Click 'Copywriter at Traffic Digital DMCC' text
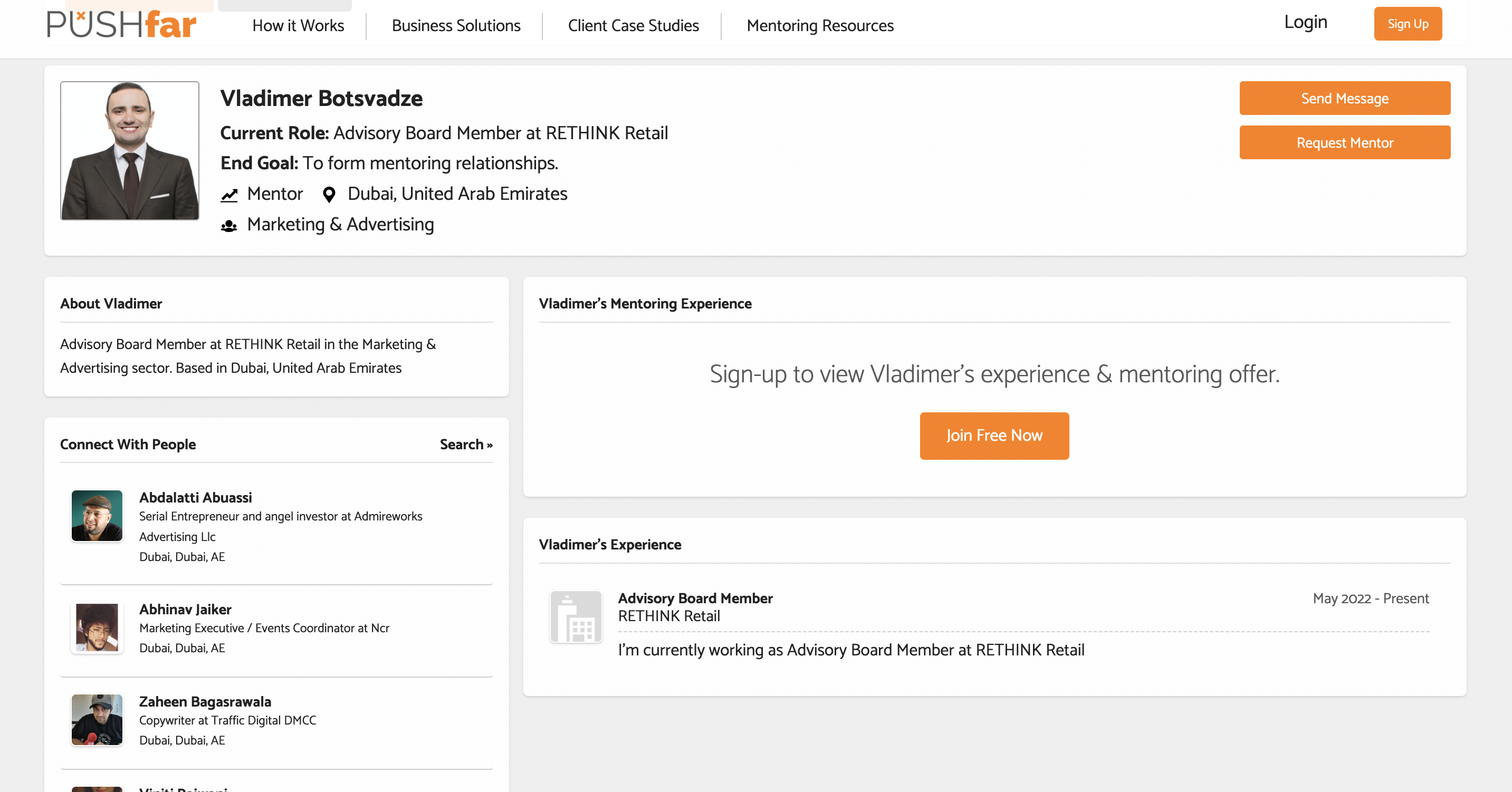Viewport: 1512px width, 792px height. 228,720
